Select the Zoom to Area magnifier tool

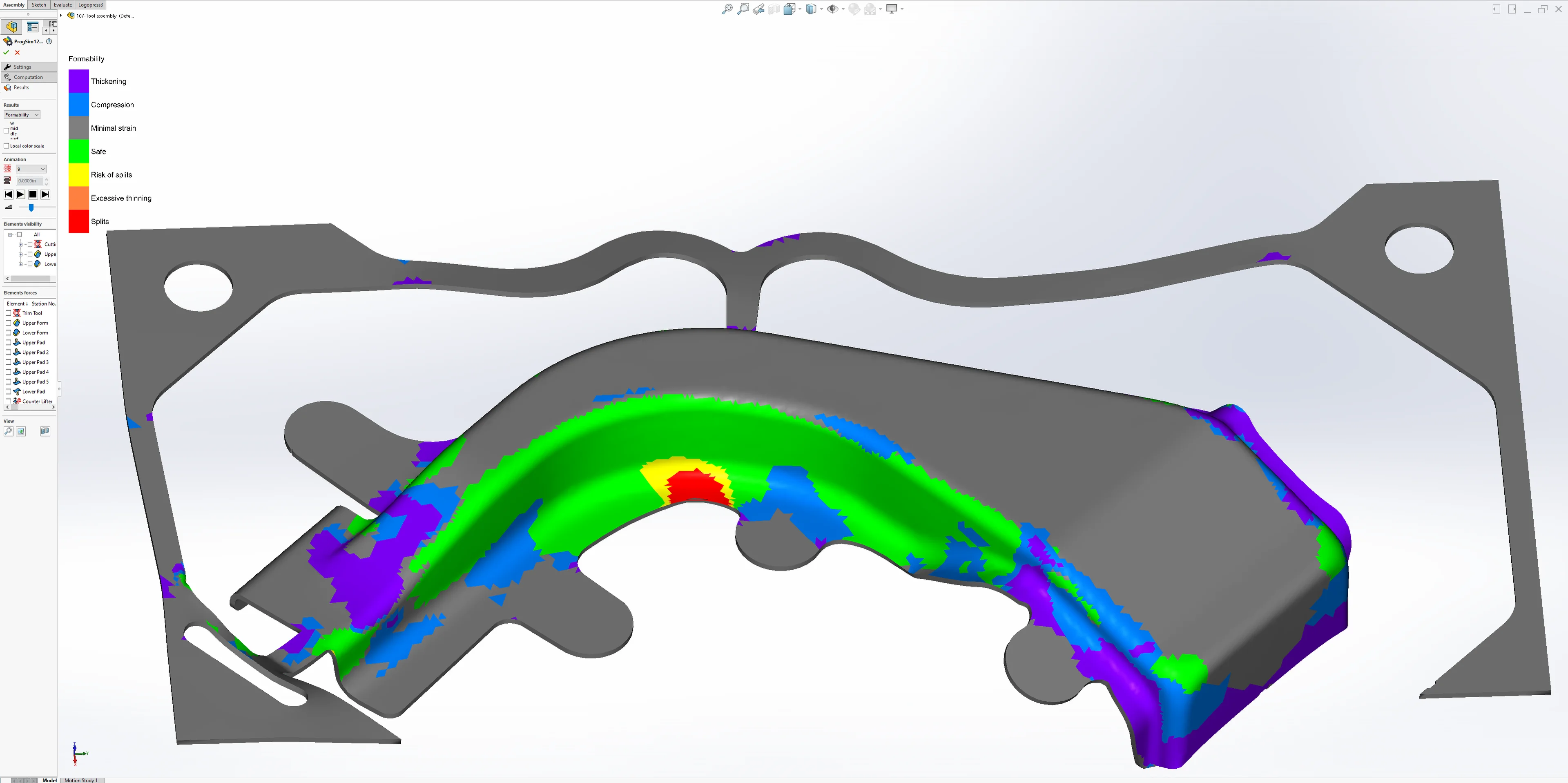(x=743, y=9)
